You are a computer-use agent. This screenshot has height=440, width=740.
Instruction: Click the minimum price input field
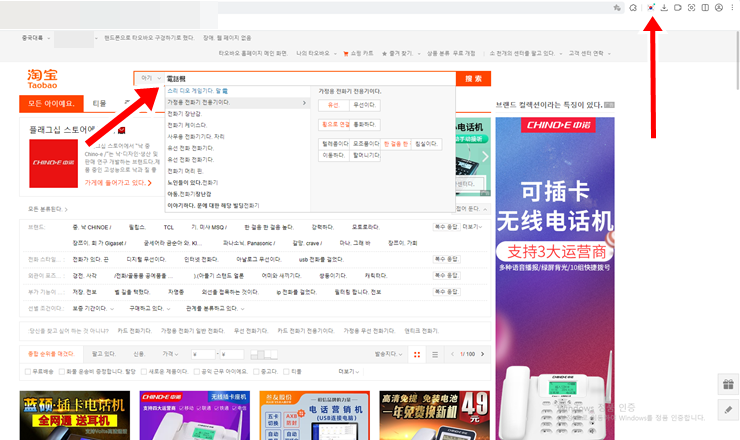pyautogui.click(x=203, y=354)
